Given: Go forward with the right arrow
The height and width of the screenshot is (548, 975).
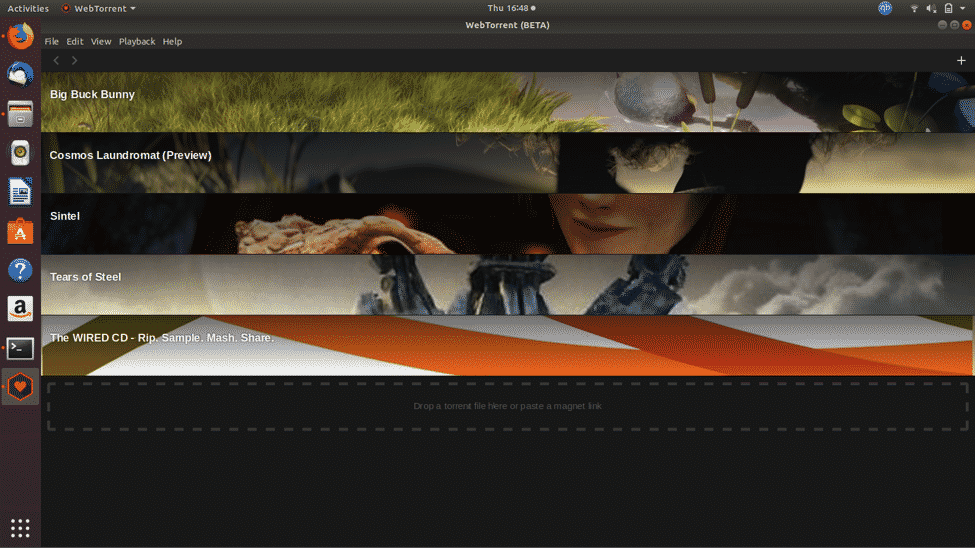Looking at the screenshot, I should point(75,60).
